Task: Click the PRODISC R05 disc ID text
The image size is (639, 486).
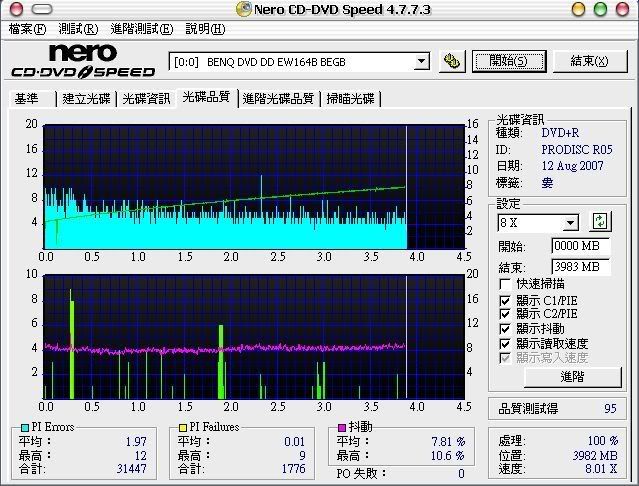Action: coord(577,150)
